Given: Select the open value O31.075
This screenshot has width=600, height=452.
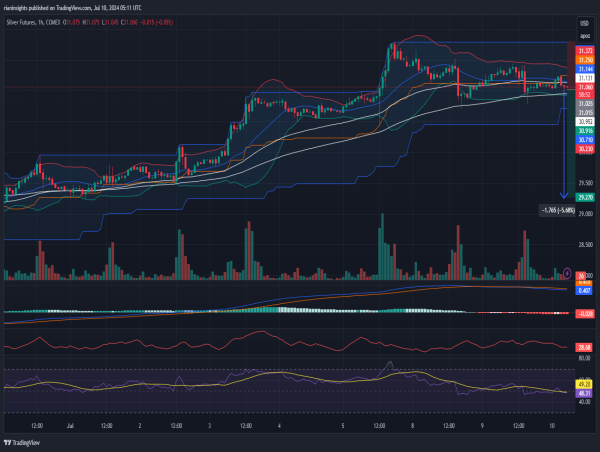Looking at the screenshot, I should click(x=72, y=23).
